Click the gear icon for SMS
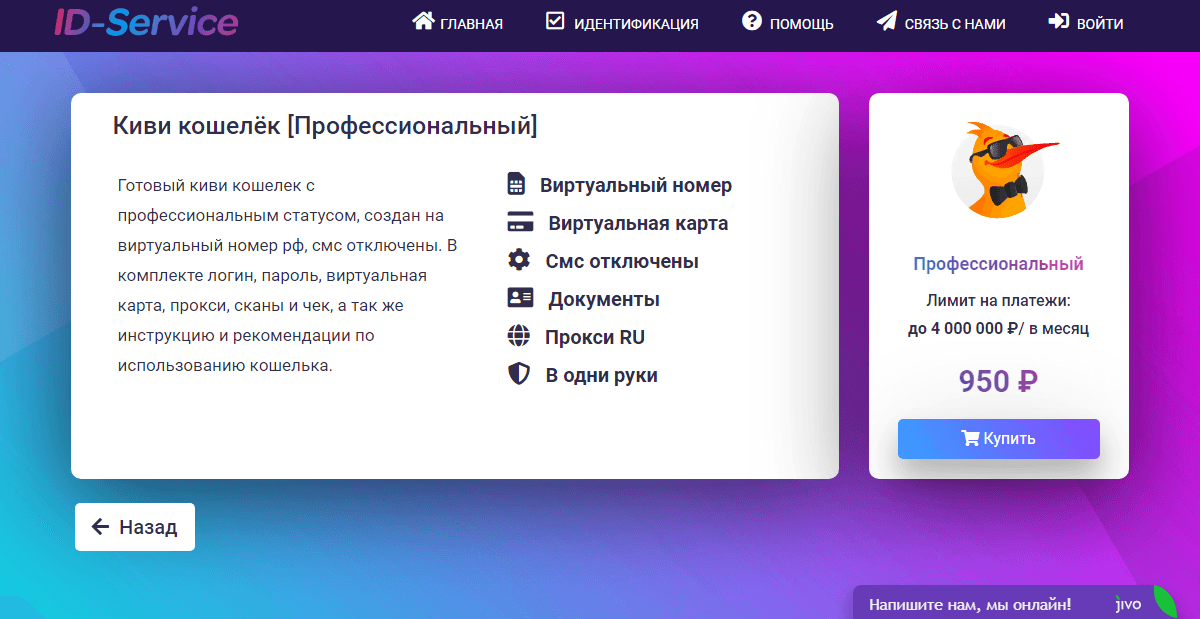 coord(518,261)
